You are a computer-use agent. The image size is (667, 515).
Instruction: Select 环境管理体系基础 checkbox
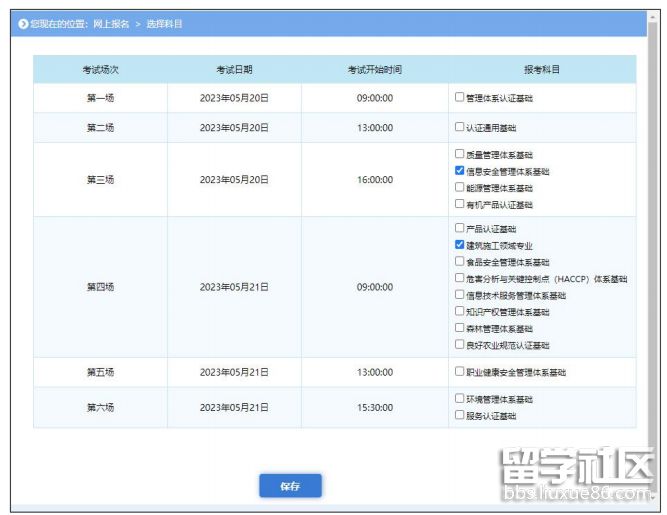click(x=460, y=398)
